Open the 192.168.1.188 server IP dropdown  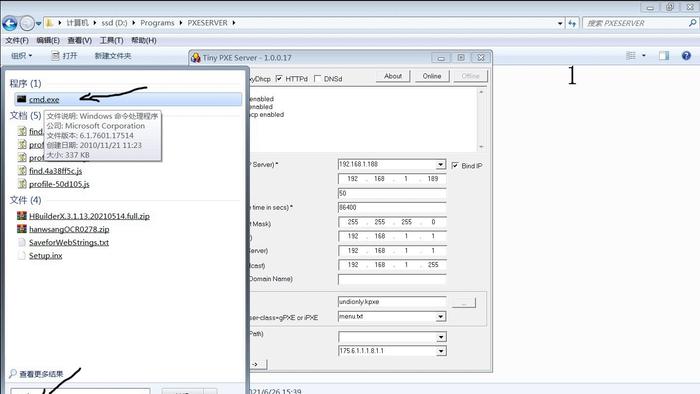pos(441,164)
